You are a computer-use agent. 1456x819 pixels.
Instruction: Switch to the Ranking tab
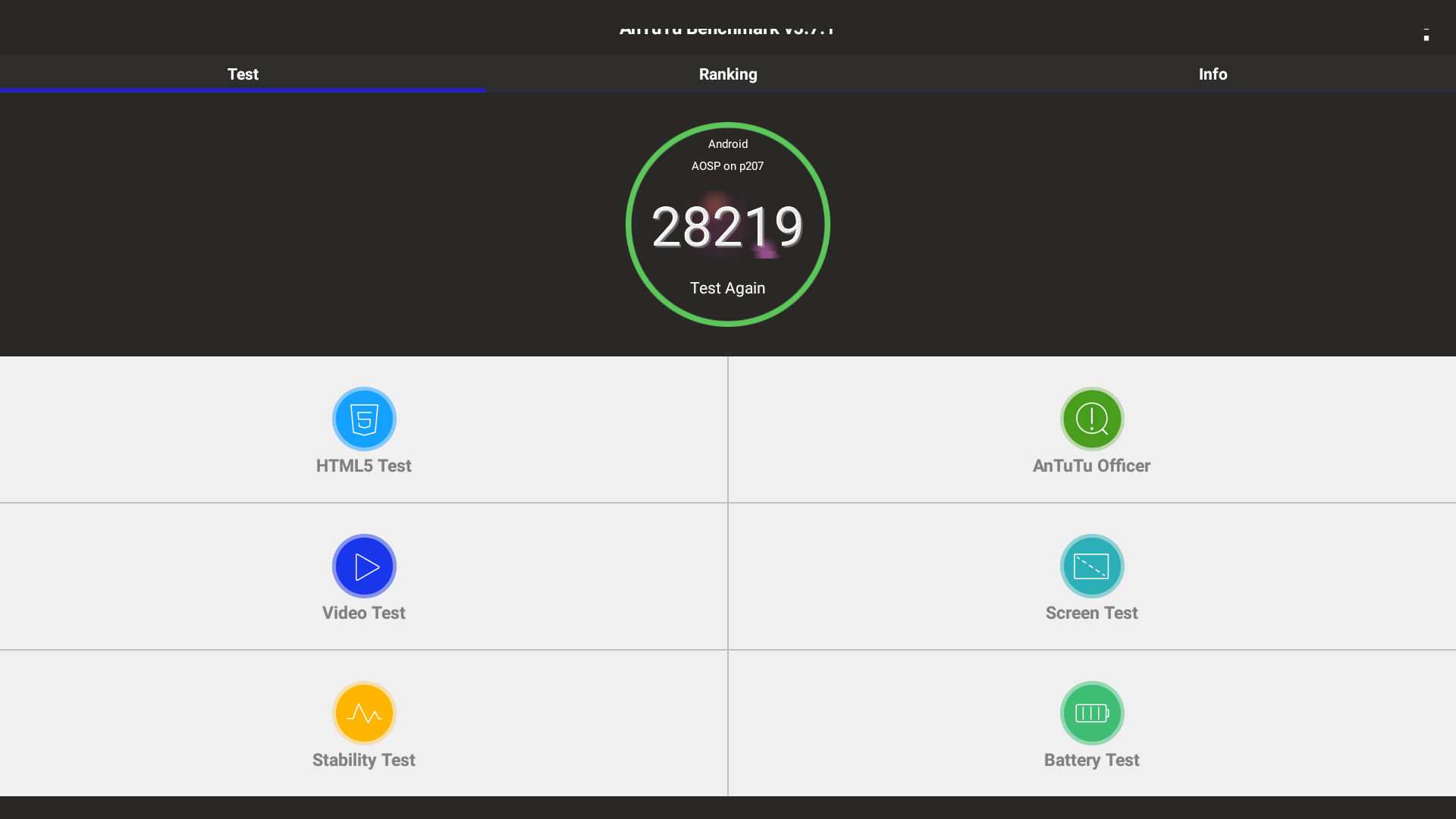pyautogui.click(x=728, y=74)
